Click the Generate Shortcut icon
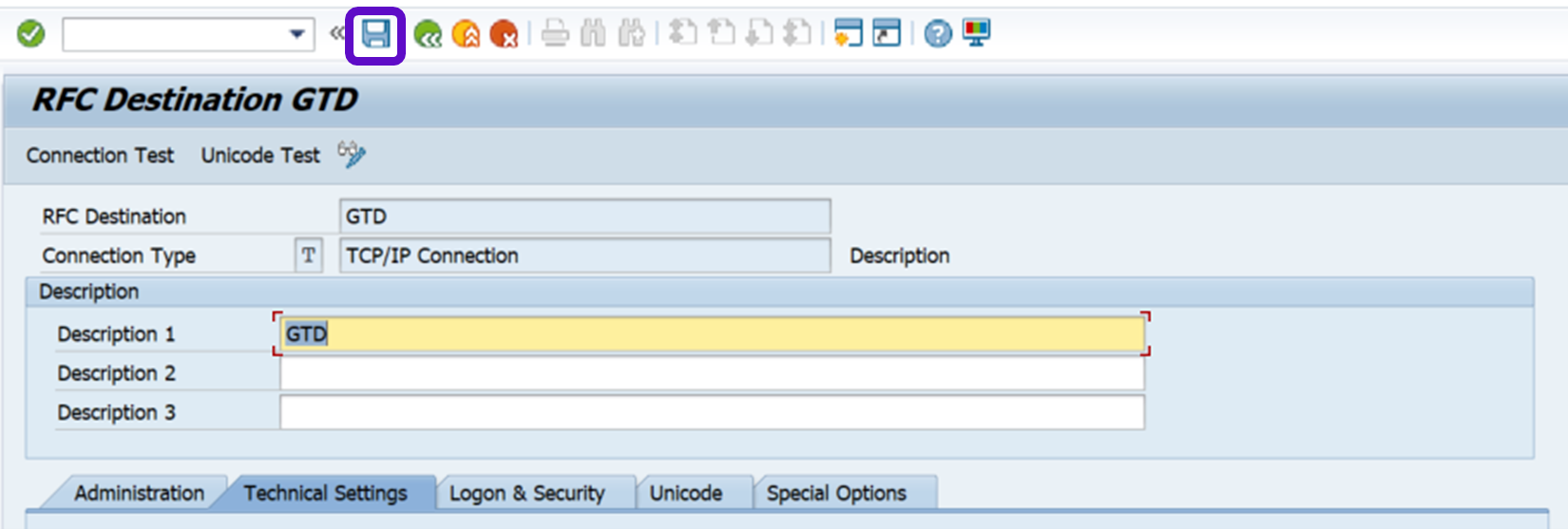This screenshot has height=529, width=1568. pyautogui.click(x=887, y=33)
